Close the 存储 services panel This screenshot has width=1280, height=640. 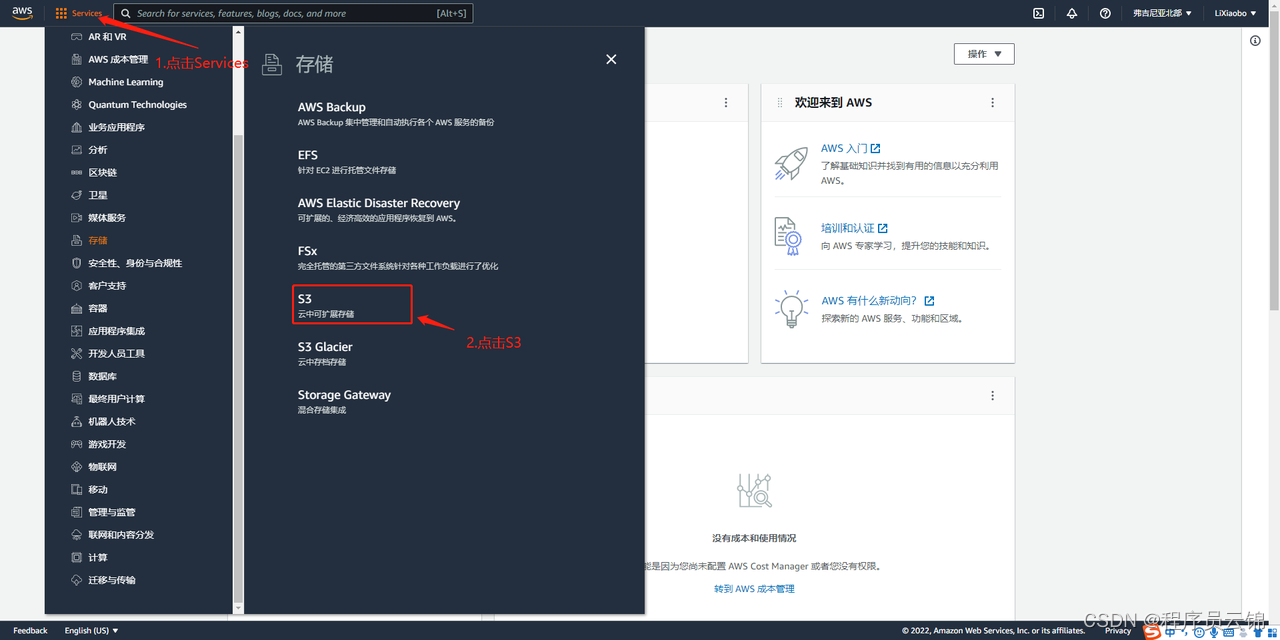[x=611, y=60]
